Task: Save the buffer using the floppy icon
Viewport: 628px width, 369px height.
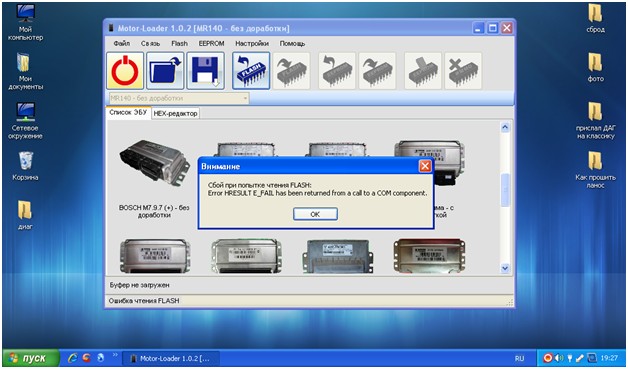Action: [x=205, y=71]
